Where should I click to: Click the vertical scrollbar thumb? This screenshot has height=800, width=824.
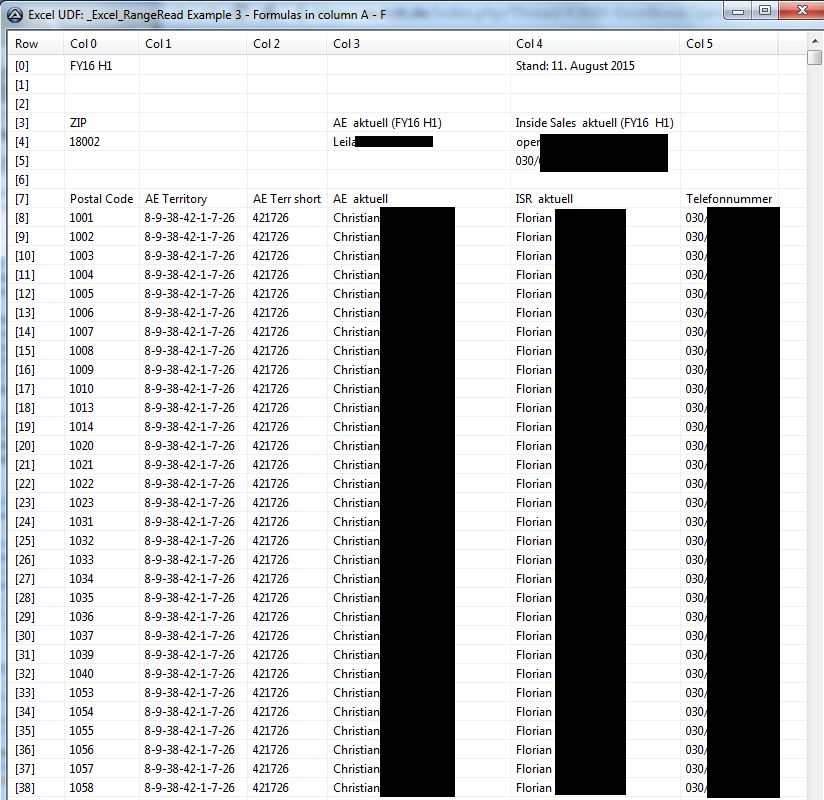tap(815, 56)
